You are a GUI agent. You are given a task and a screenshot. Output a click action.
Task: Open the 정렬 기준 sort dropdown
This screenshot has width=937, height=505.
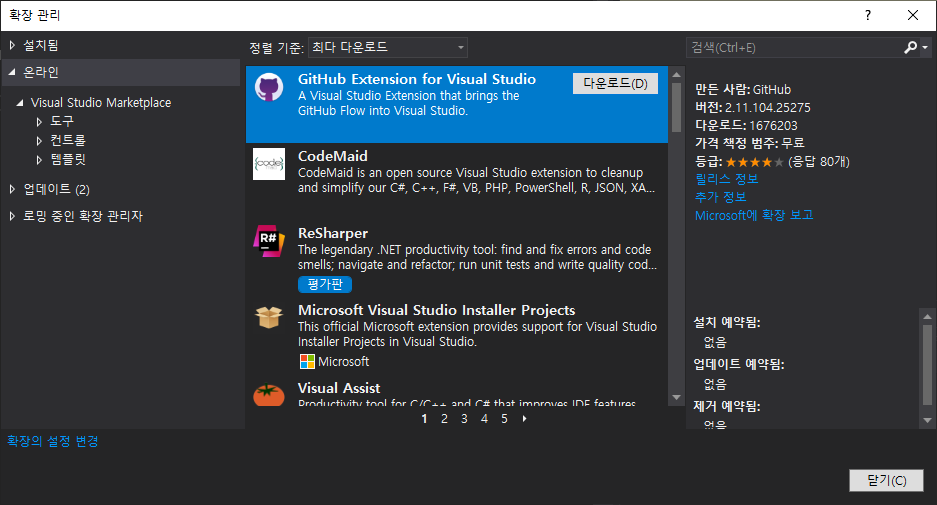click(x=387, y=47)
